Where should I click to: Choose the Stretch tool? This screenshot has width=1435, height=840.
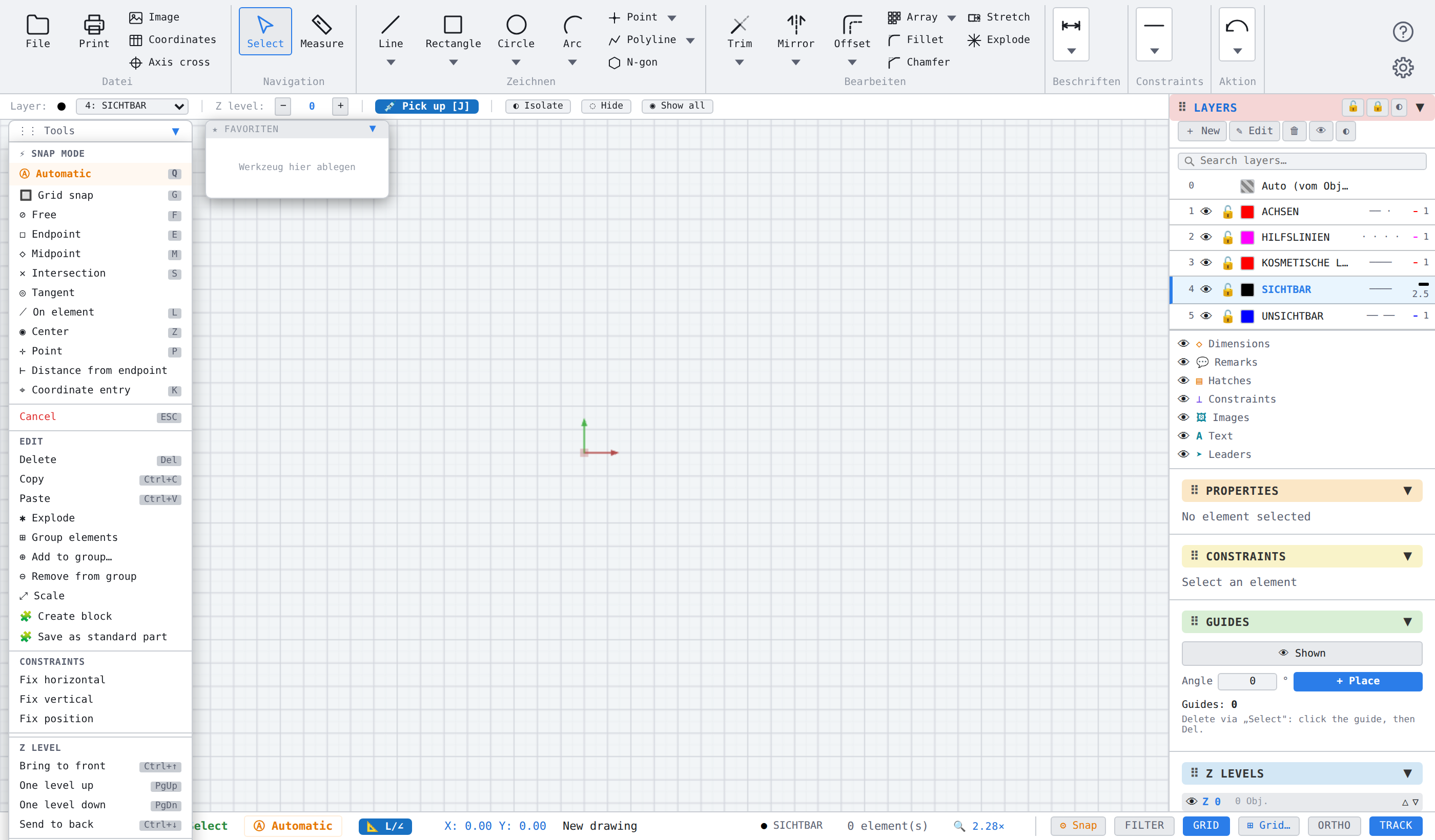[x=999, y=17]
